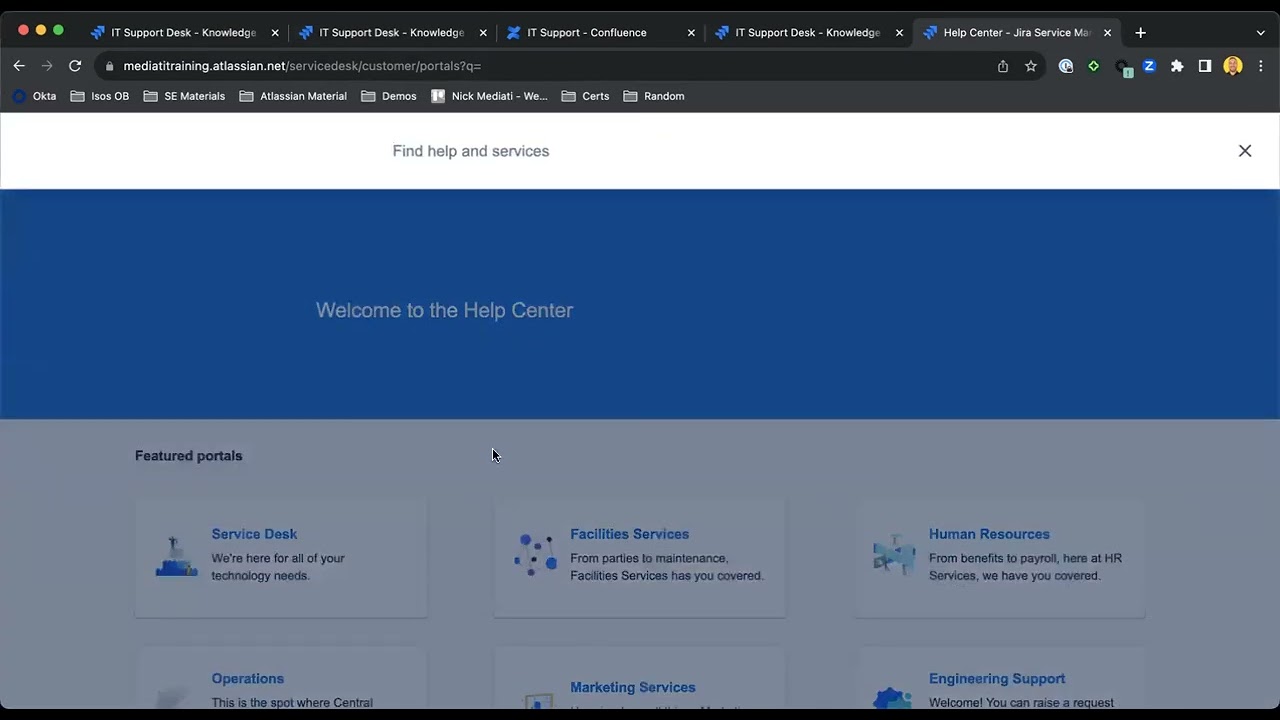Open the Okta bookmark
Image resolution: width=1280 pixels, height=720 pixels.
click(x=34, y=96)
